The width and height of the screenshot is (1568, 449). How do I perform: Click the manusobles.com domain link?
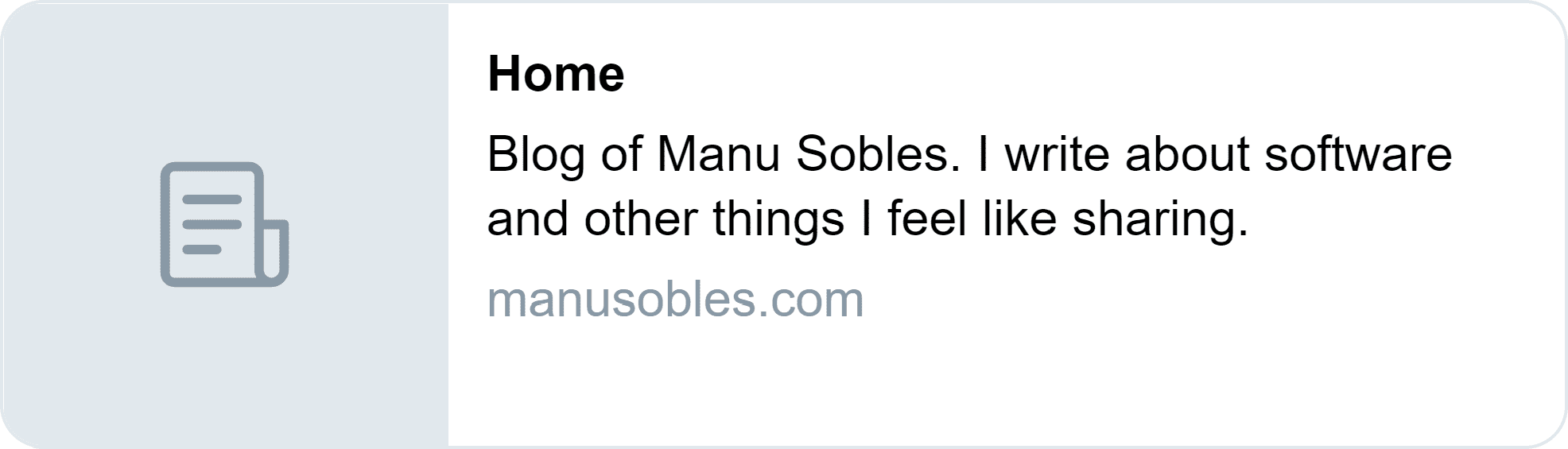coord(675,300)
